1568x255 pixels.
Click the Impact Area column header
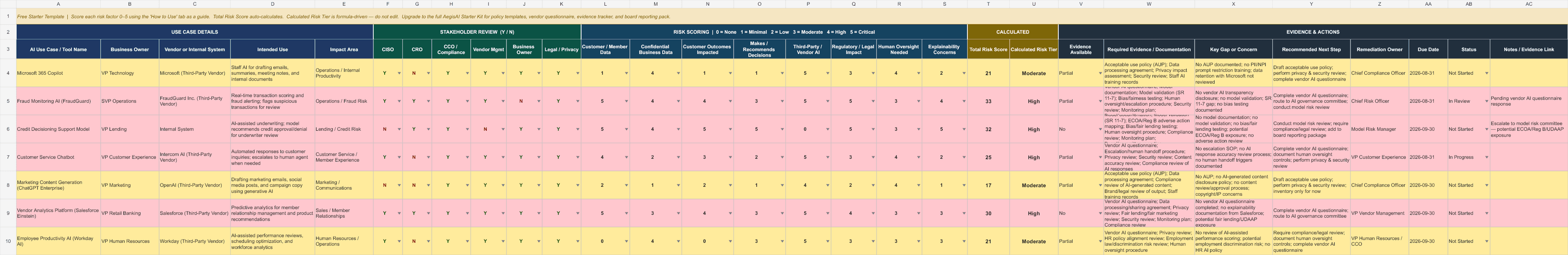coord(344,49)
